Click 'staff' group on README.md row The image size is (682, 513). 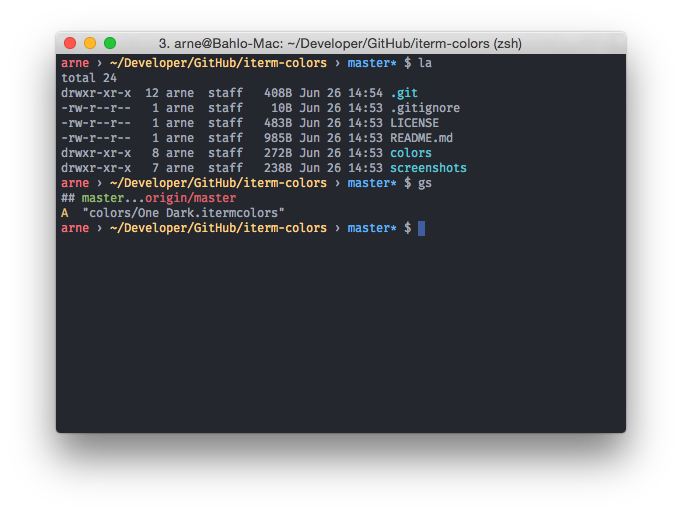[x=225, y=138]
